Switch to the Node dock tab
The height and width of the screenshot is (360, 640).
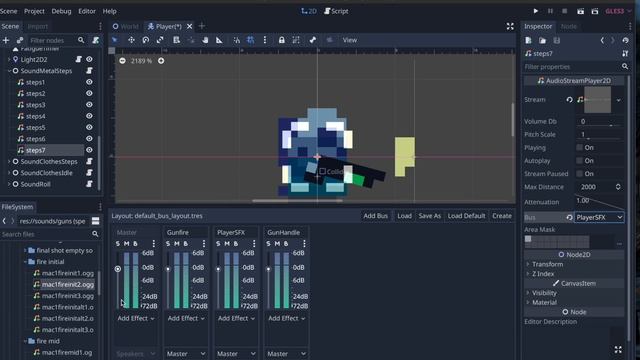pyautogui.click(x=569, y=26)
